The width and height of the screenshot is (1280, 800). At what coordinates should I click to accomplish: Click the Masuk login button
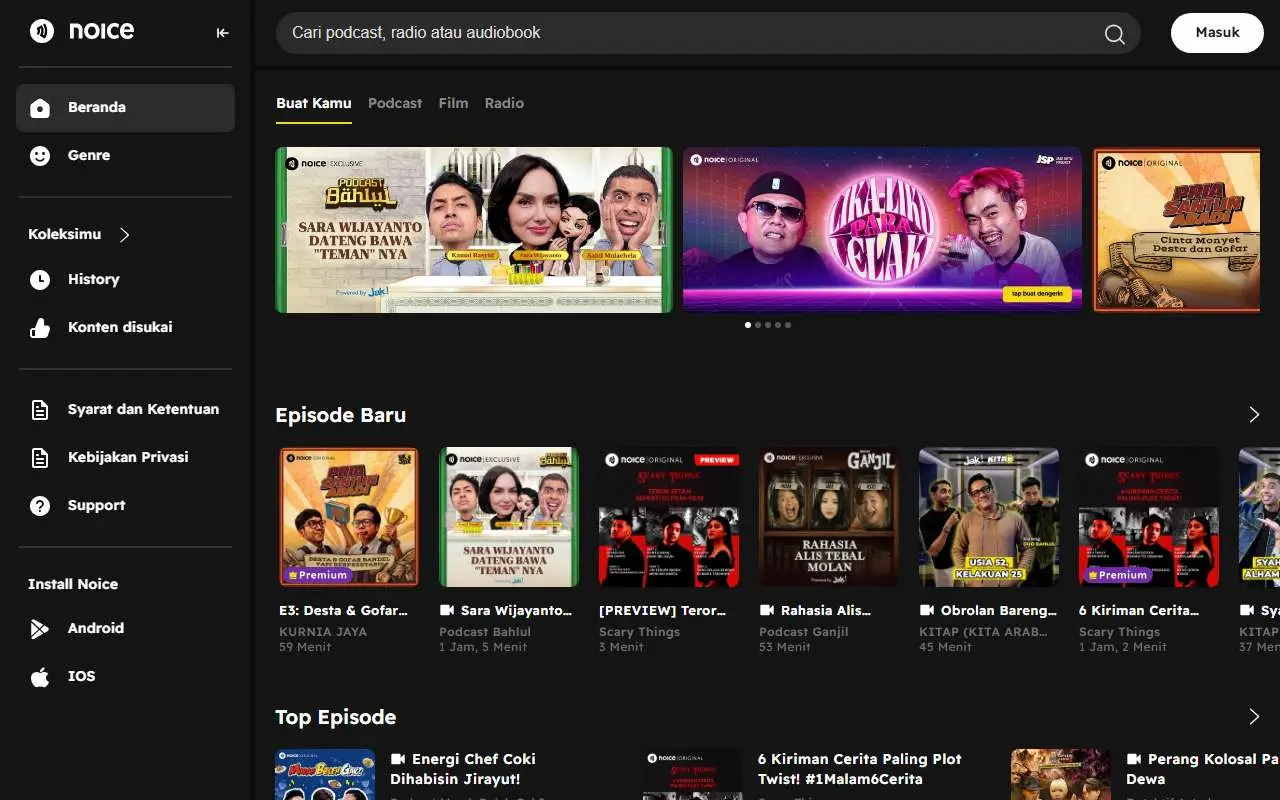click(1217, 33)
